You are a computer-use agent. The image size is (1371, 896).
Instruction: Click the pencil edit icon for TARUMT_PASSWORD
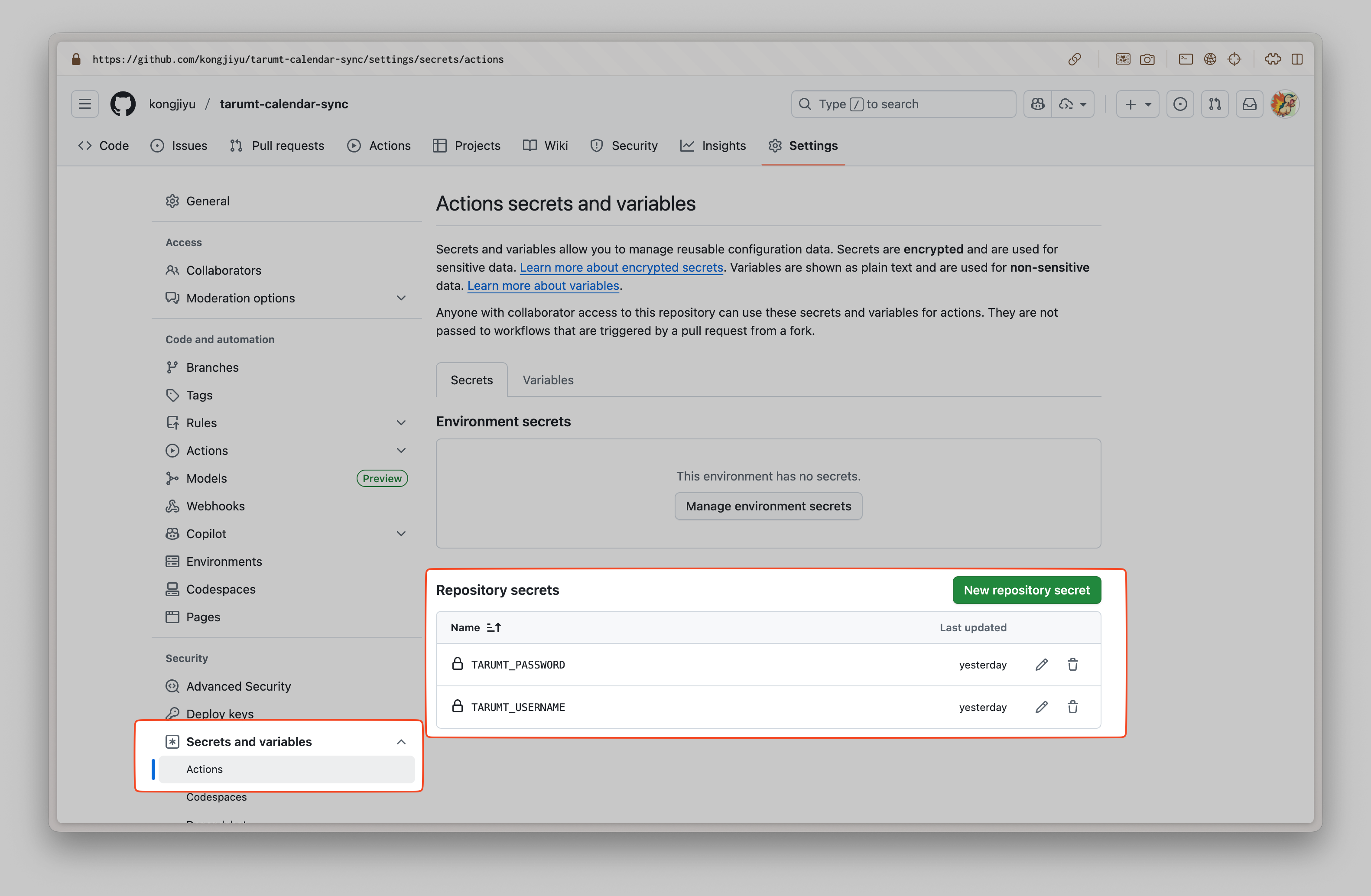1041,665
